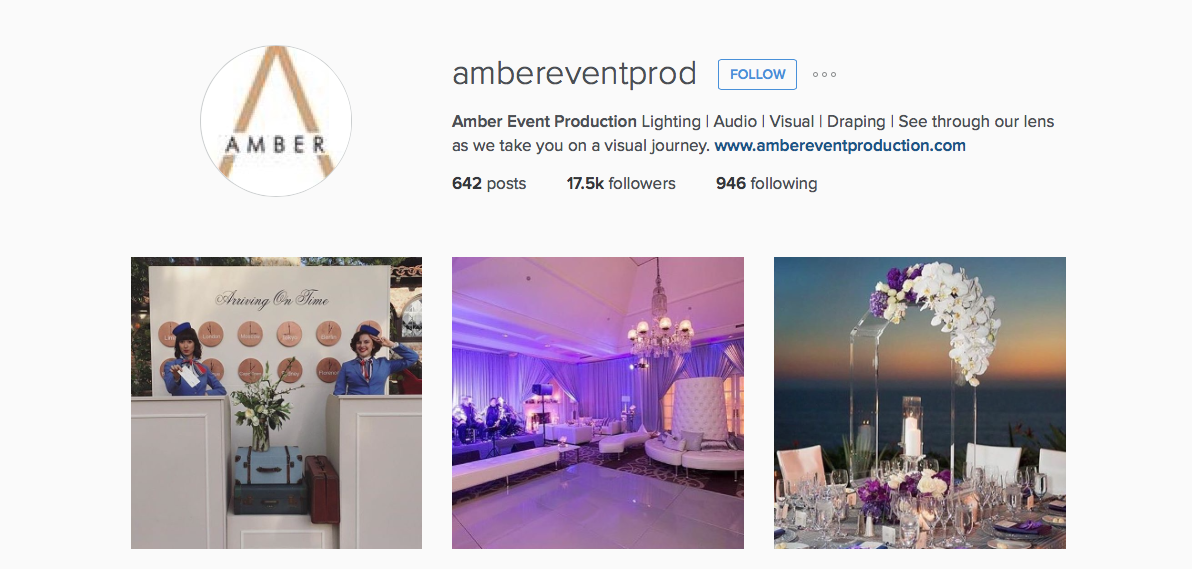Open the www.ambereventproduction.com website link
Viewport: 1192px width, 569px height.
tap(840, 145)
